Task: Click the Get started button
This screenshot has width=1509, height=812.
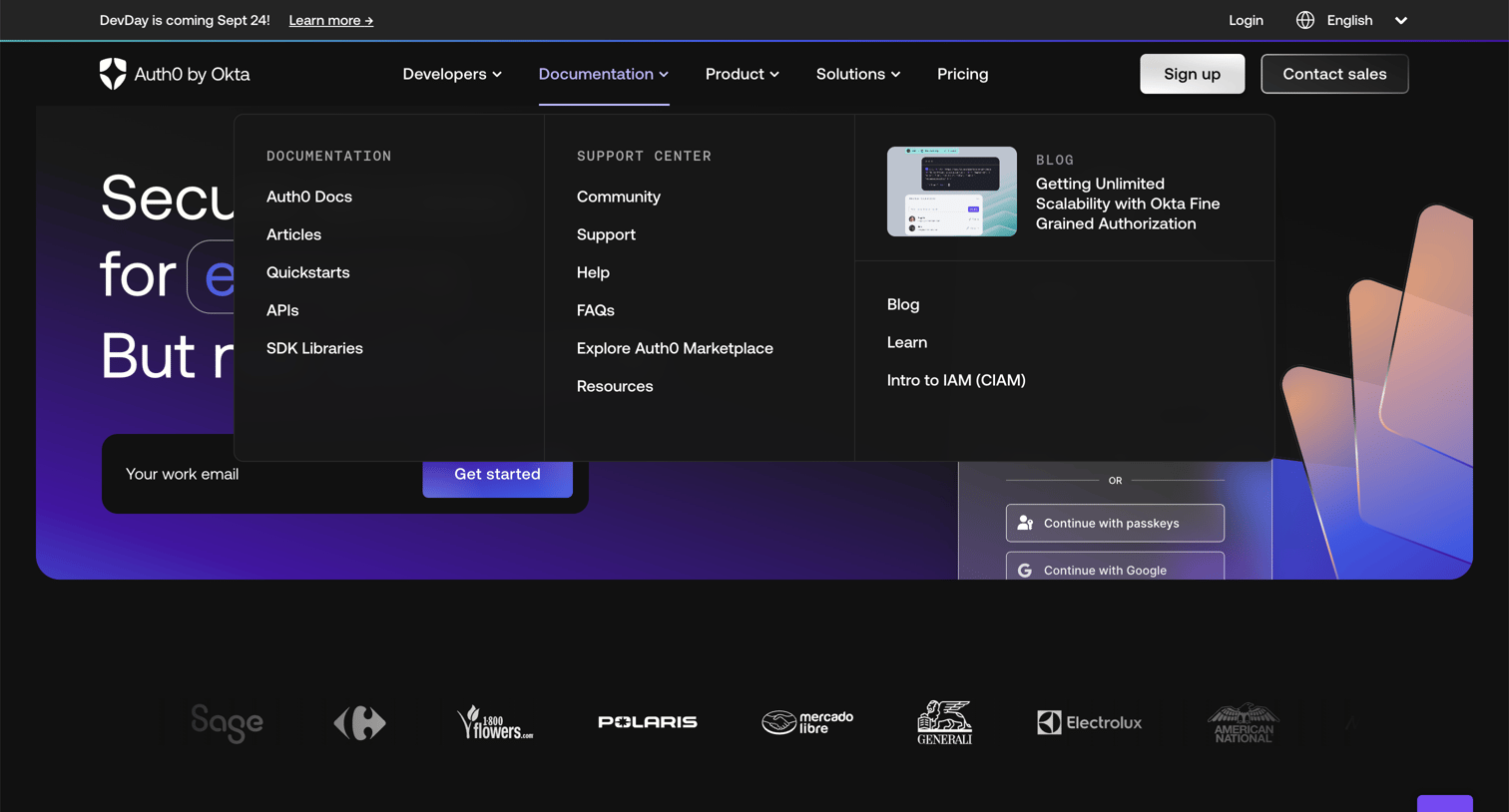Action: pos(497,474)
